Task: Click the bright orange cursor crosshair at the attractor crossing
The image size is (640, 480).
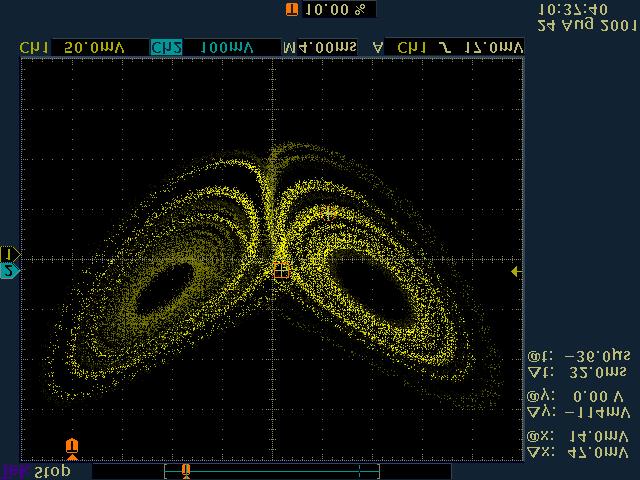Action: (x=281, y=270)
